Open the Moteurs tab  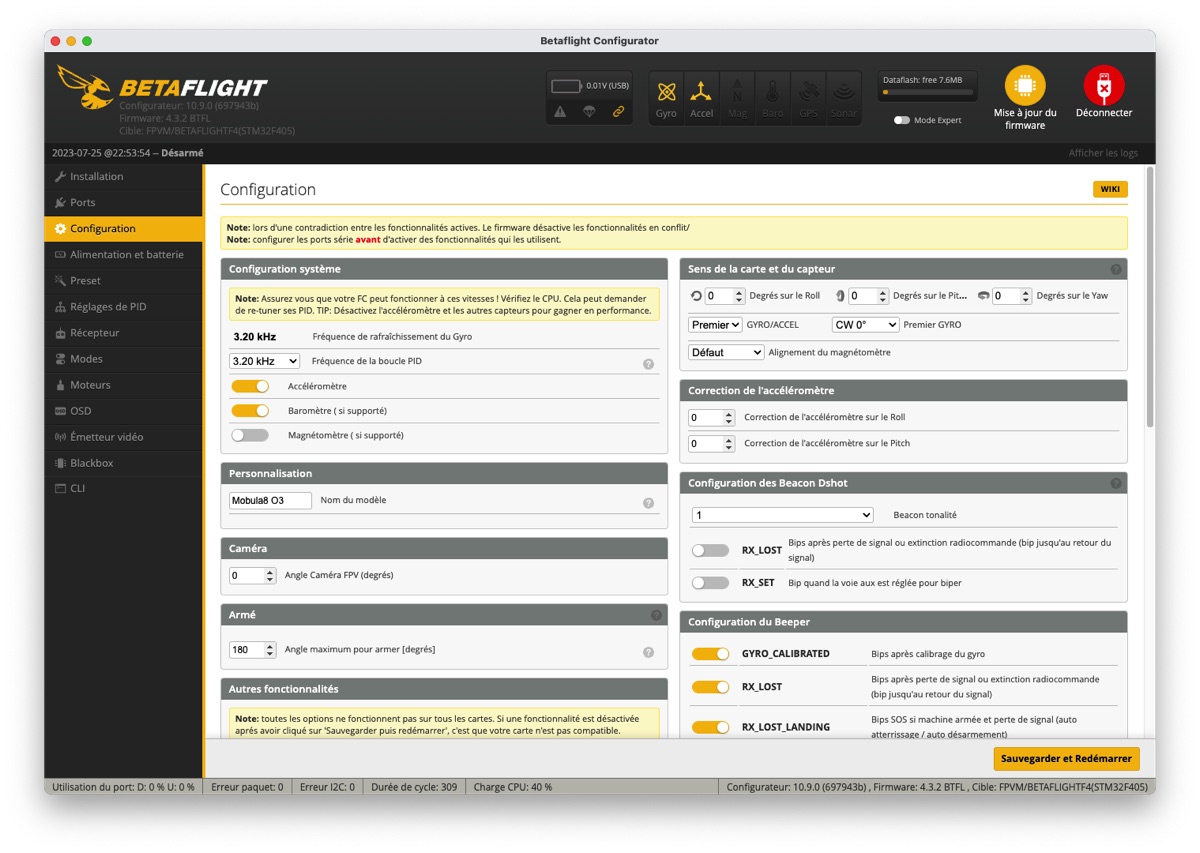click(x=123, y=384)
